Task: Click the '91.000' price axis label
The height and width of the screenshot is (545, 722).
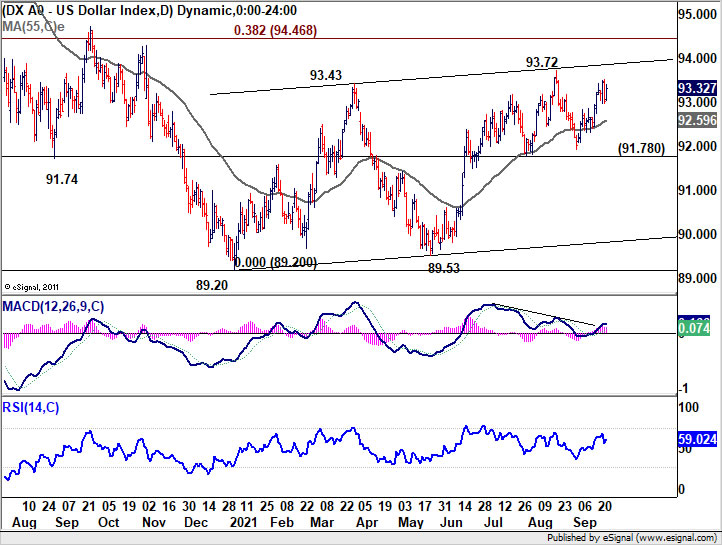Action: point(698,190)
